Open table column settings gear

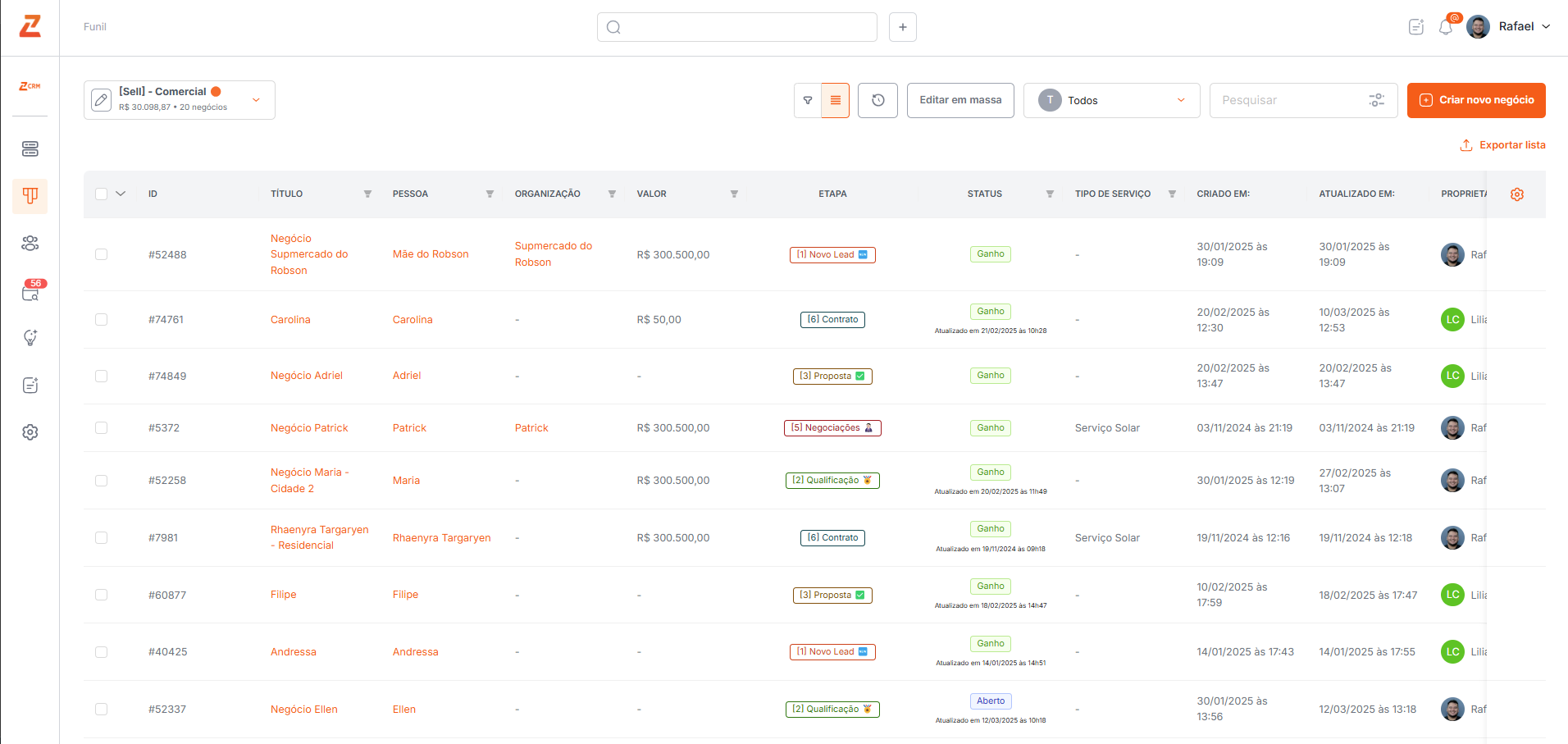[x=1517, y=194]
